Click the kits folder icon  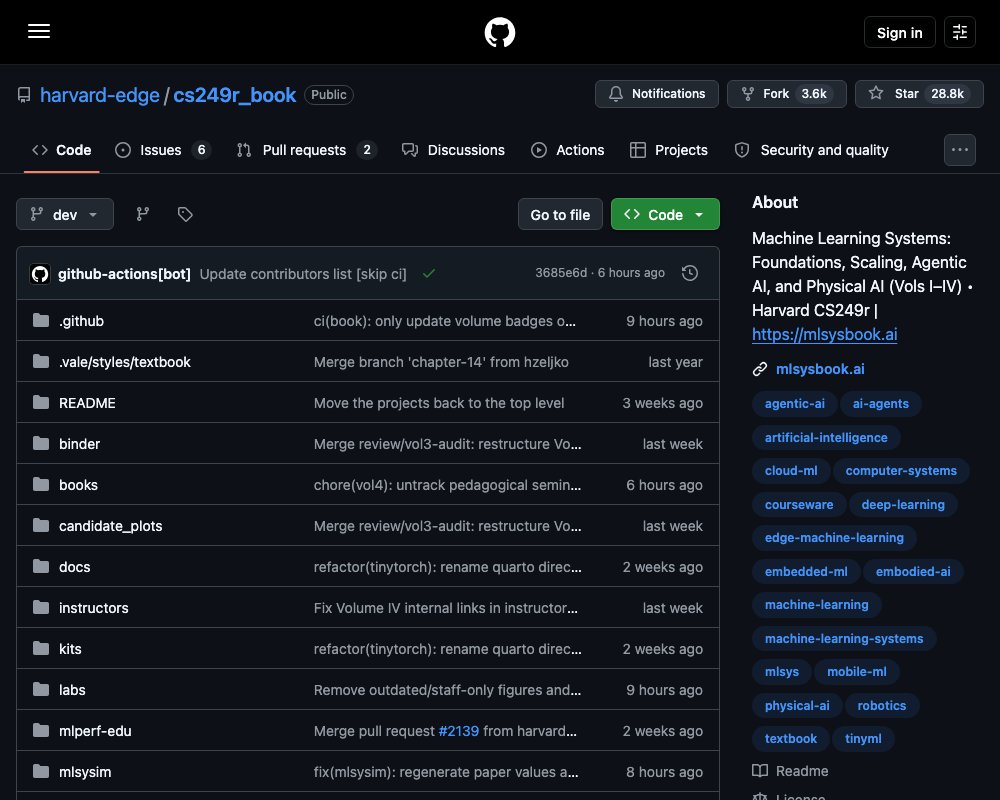click(x=41, y=648)
